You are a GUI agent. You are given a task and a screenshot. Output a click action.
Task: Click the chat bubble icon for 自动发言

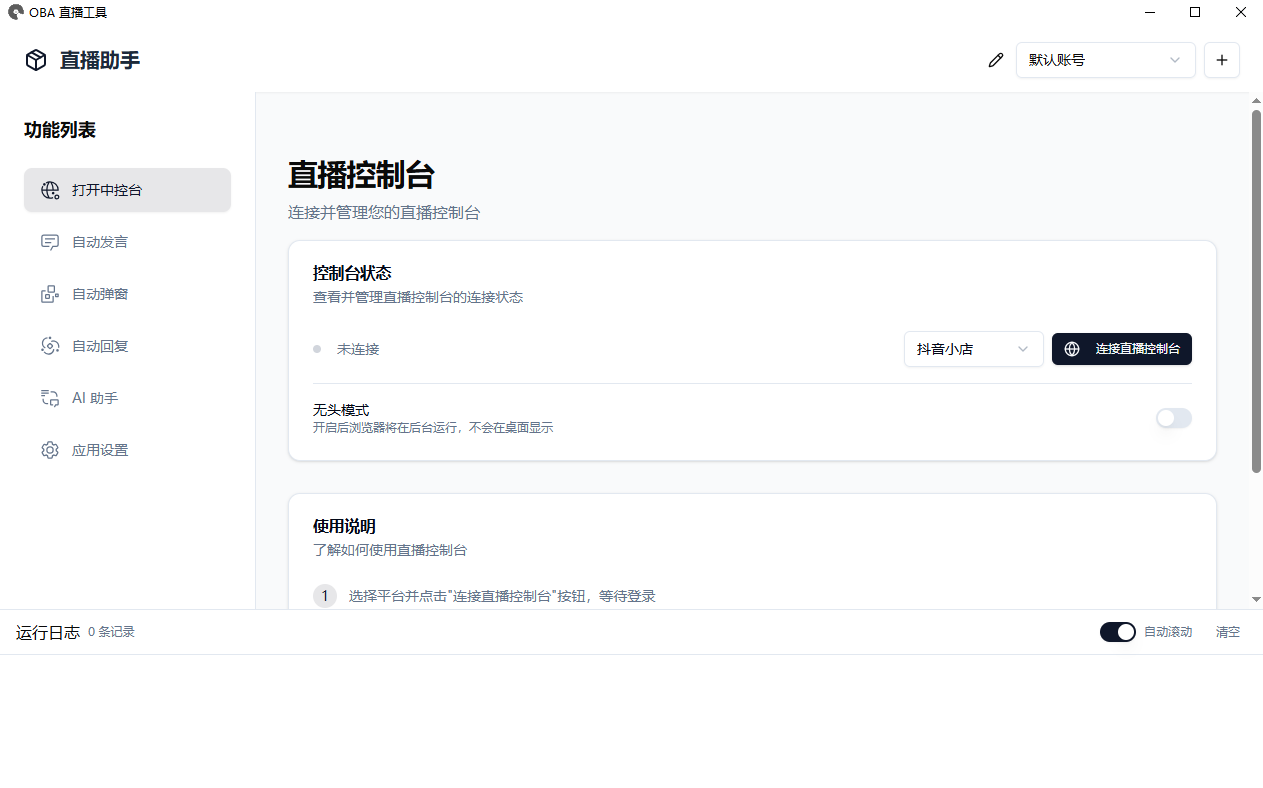(x=50, y=242)
